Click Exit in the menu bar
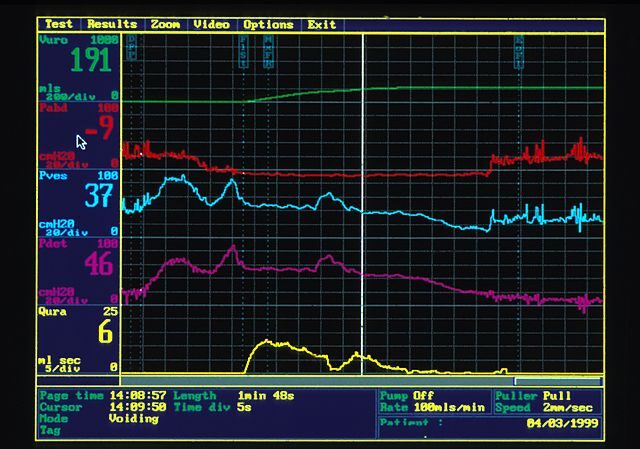Viewport: 640px width, 449px height. [322, 24]
